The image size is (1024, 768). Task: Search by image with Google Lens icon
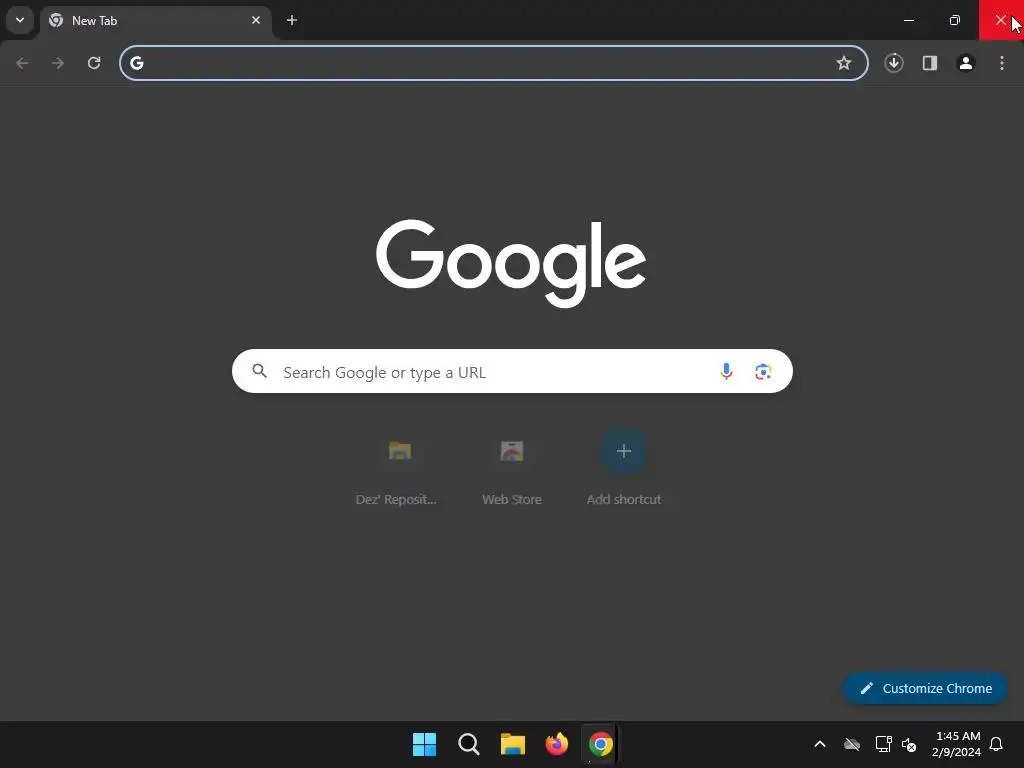(x=763, y=372)
